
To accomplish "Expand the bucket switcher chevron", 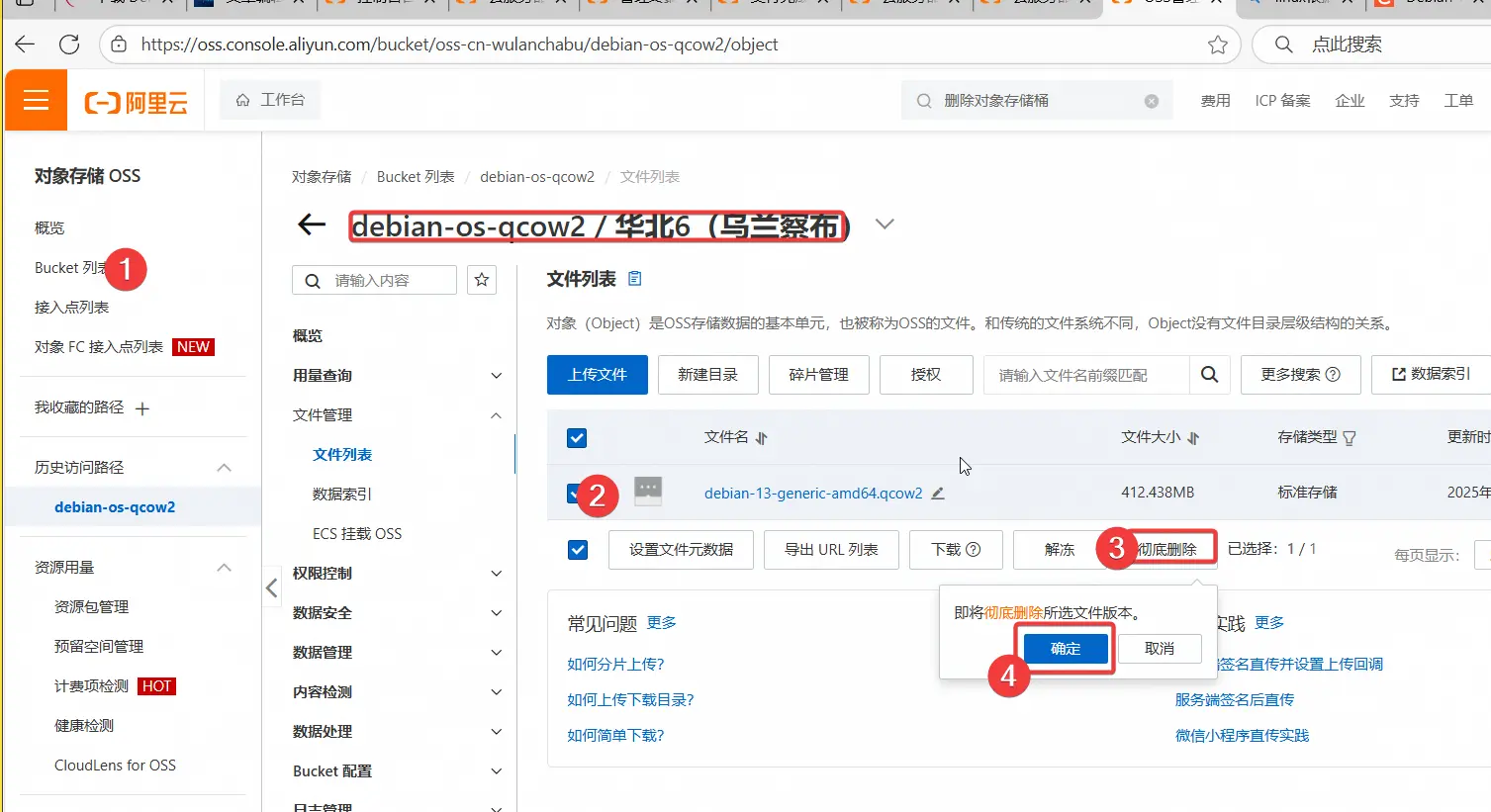I will (x=885, y=225).
